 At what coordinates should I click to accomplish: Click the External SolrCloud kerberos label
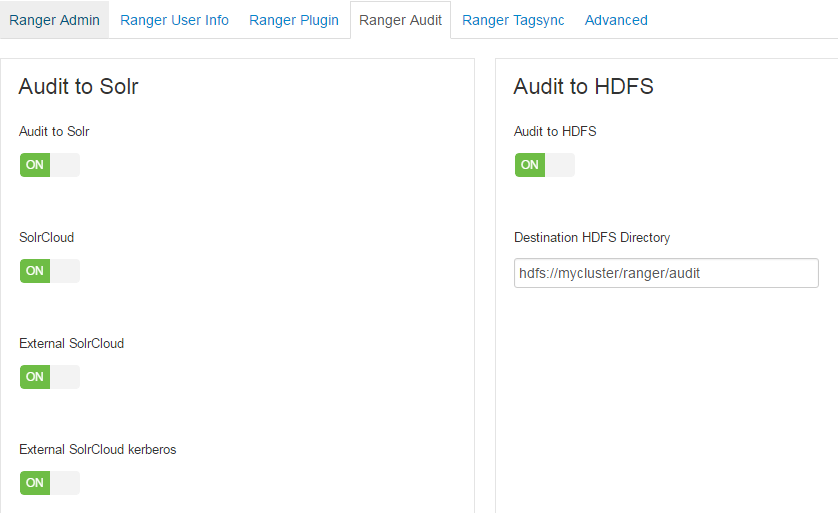pyautogui.click(x=97, y=450)
